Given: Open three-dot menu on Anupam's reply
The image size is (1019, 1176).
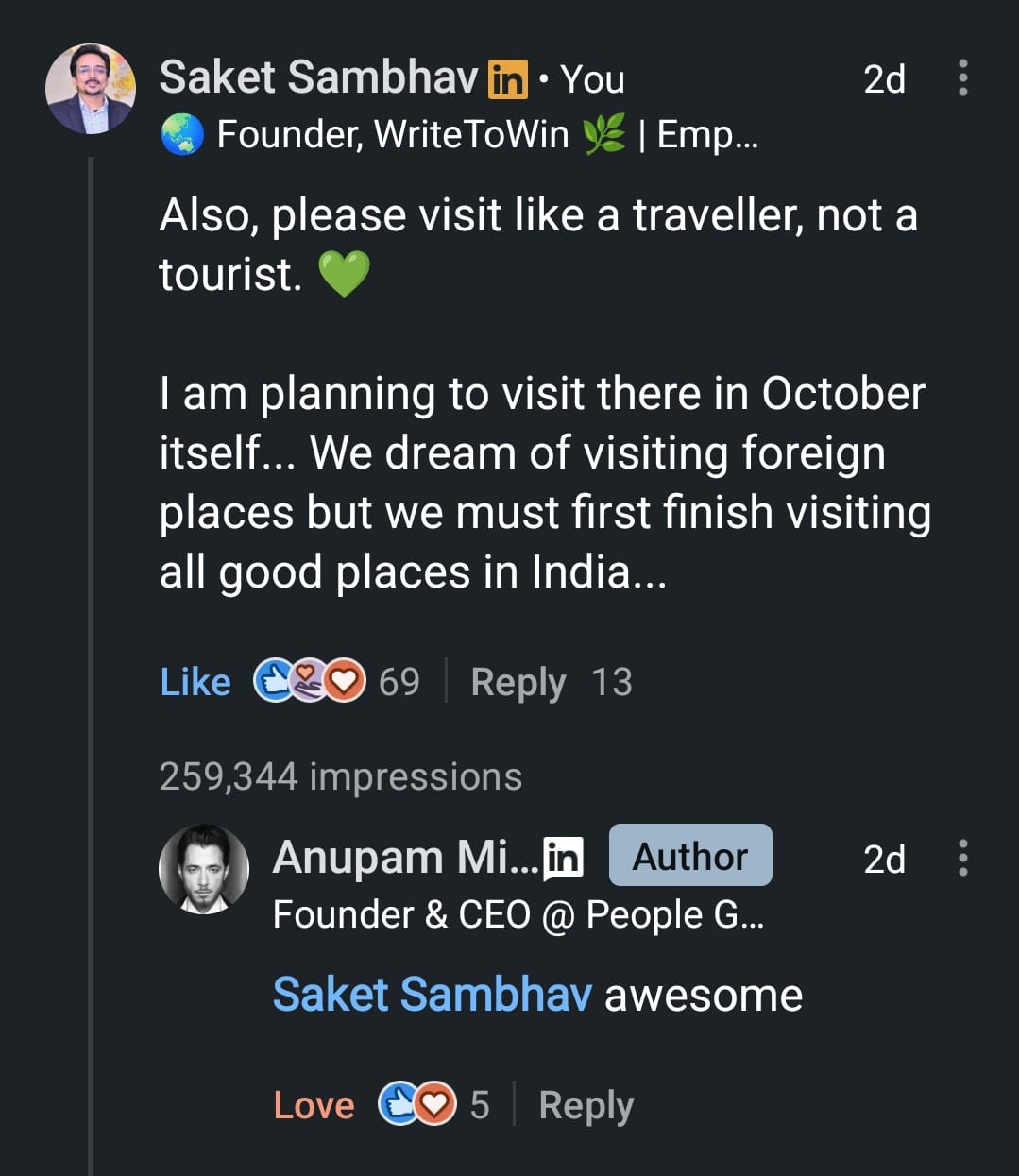Looking at the screenshot, I should pos(962,858).
